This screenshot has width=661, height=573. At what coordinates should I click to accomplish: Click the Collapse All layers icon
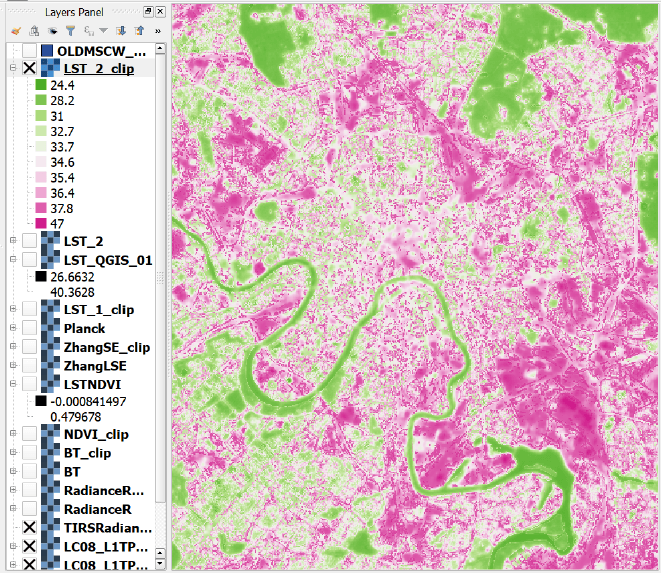139,31
